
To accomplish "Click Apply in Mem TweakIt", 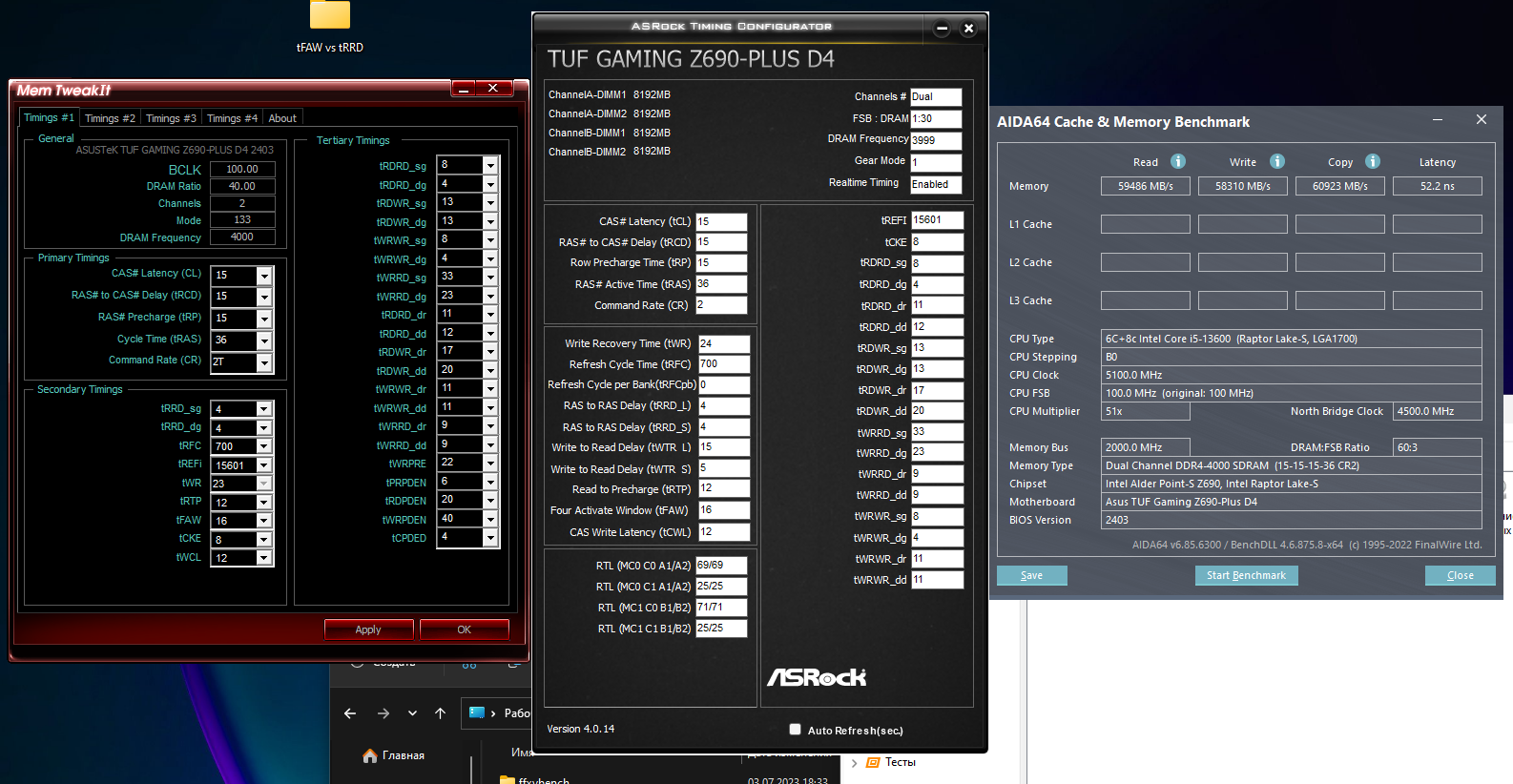I will click(x=368, y=629).
